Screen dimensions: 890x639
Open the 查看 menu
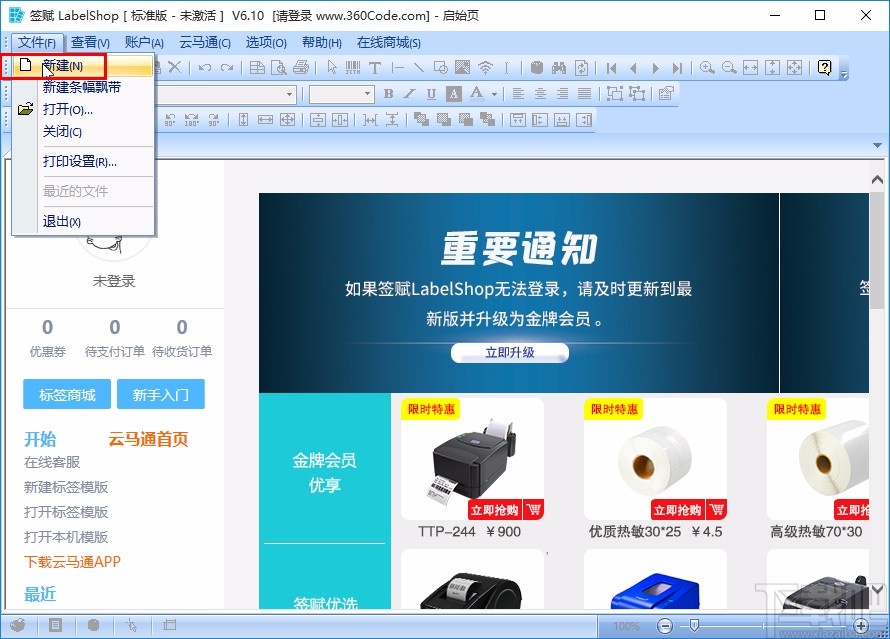tap(89, 42)
